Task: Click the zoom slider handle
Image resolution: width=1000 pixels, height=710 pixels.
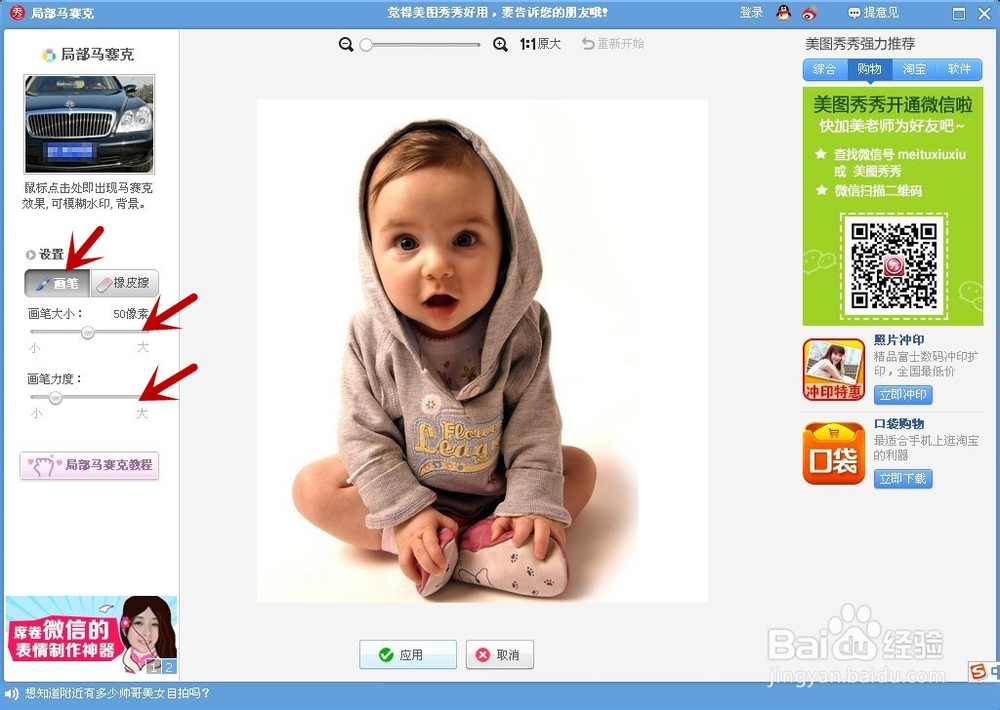Action: pyautogui.click(x=366, y=45)
